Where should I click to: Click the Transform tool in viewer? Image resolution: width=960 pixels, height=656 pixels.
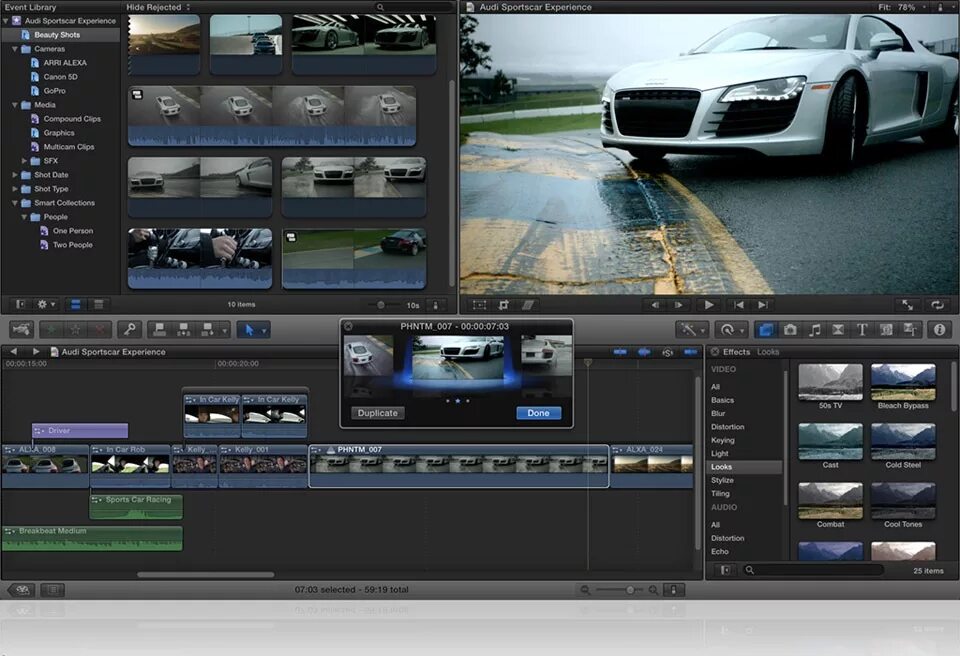pos(480,304)
